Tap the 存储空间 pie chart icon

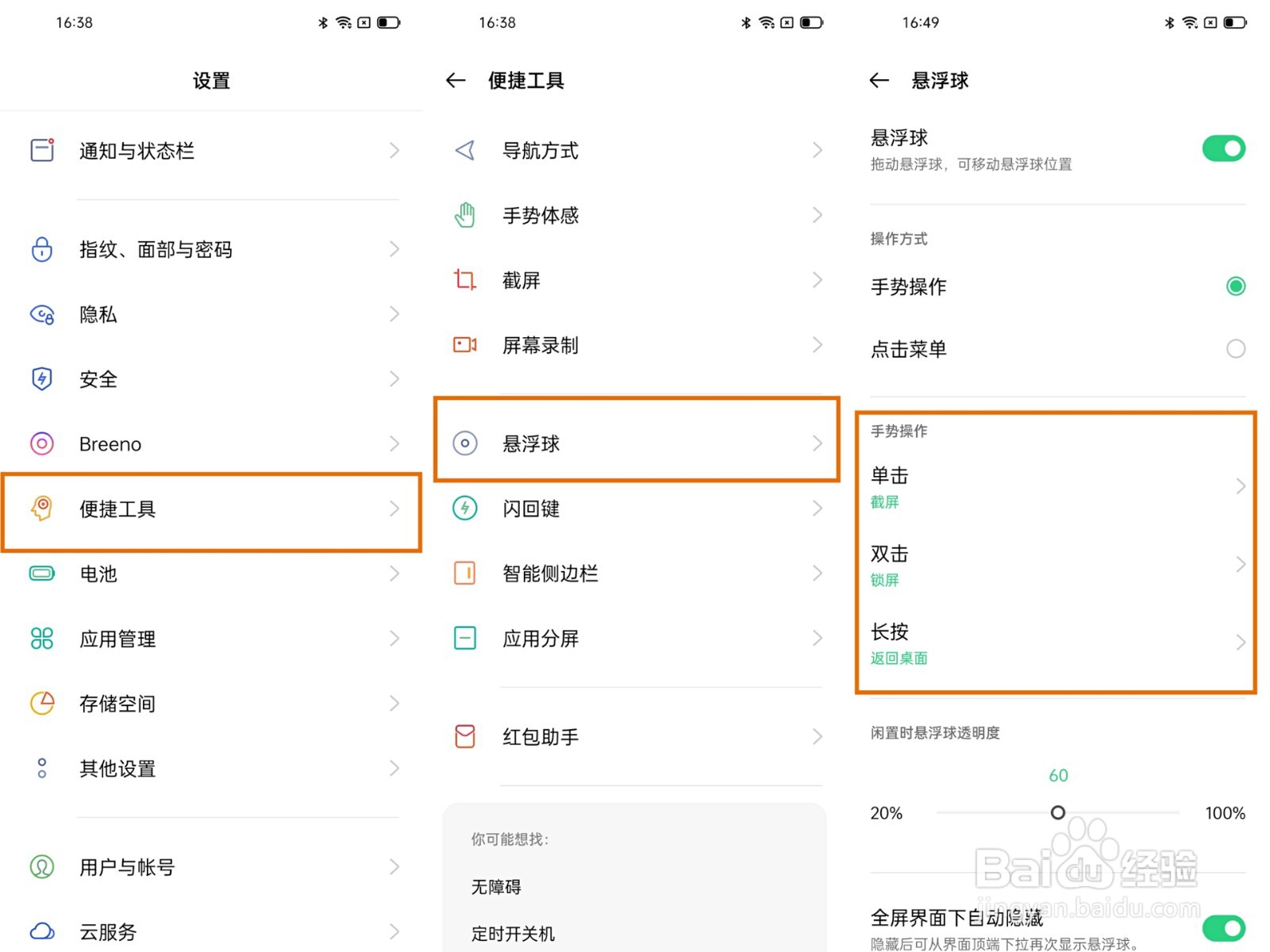tap(42, 703)
